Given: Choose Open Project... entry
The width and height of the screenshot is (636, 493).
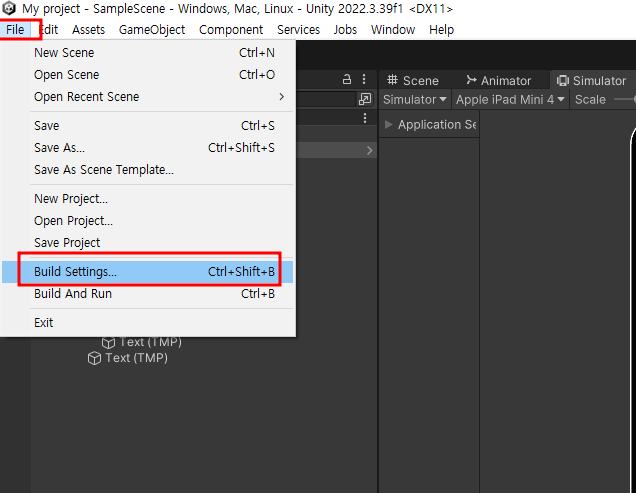Looking at the screenshot, I should pyautogui.click(x=148, y=221).
